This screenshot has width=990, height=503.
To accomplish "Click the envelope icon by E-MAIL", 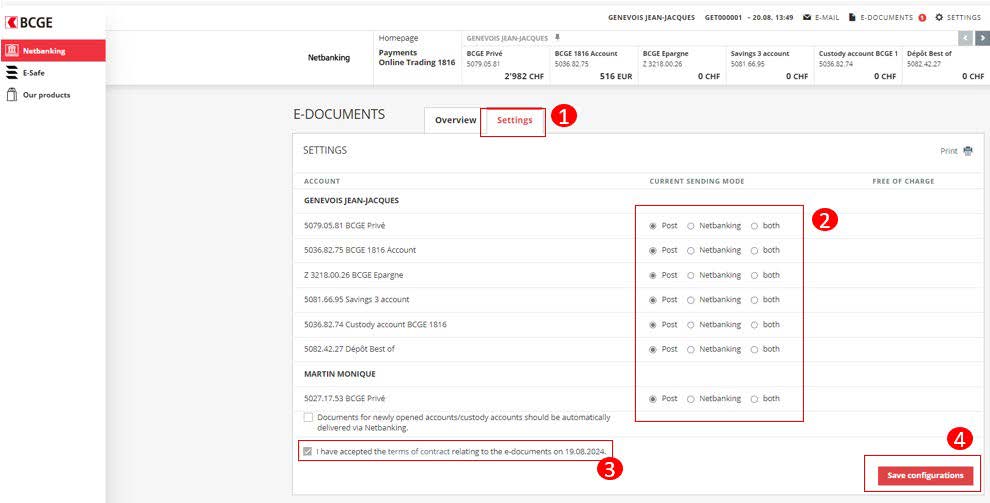I will tap(807, 18).
